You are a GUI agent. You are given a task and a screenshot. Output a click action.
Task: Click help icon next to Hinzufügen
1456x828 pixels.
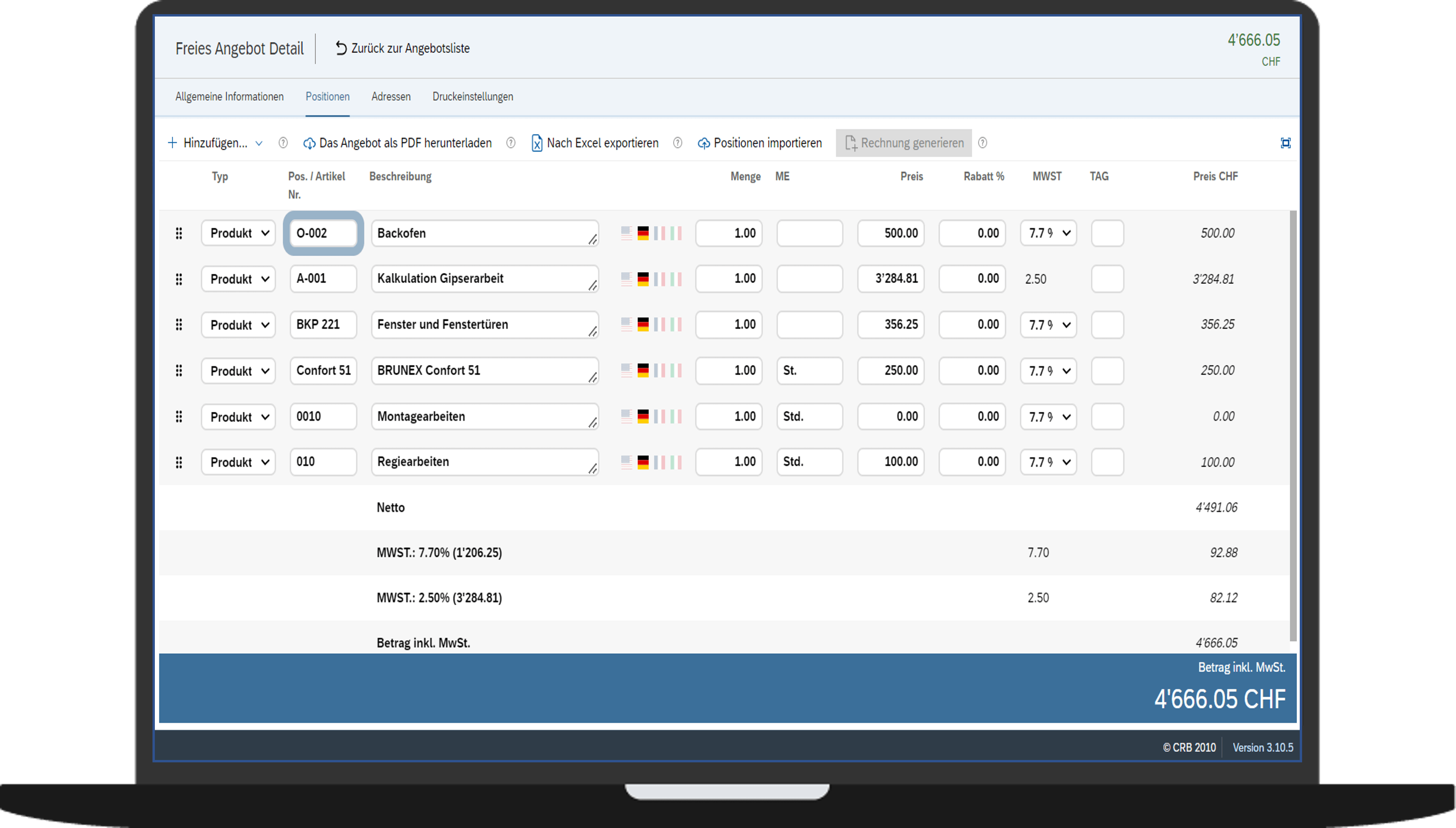283,143
